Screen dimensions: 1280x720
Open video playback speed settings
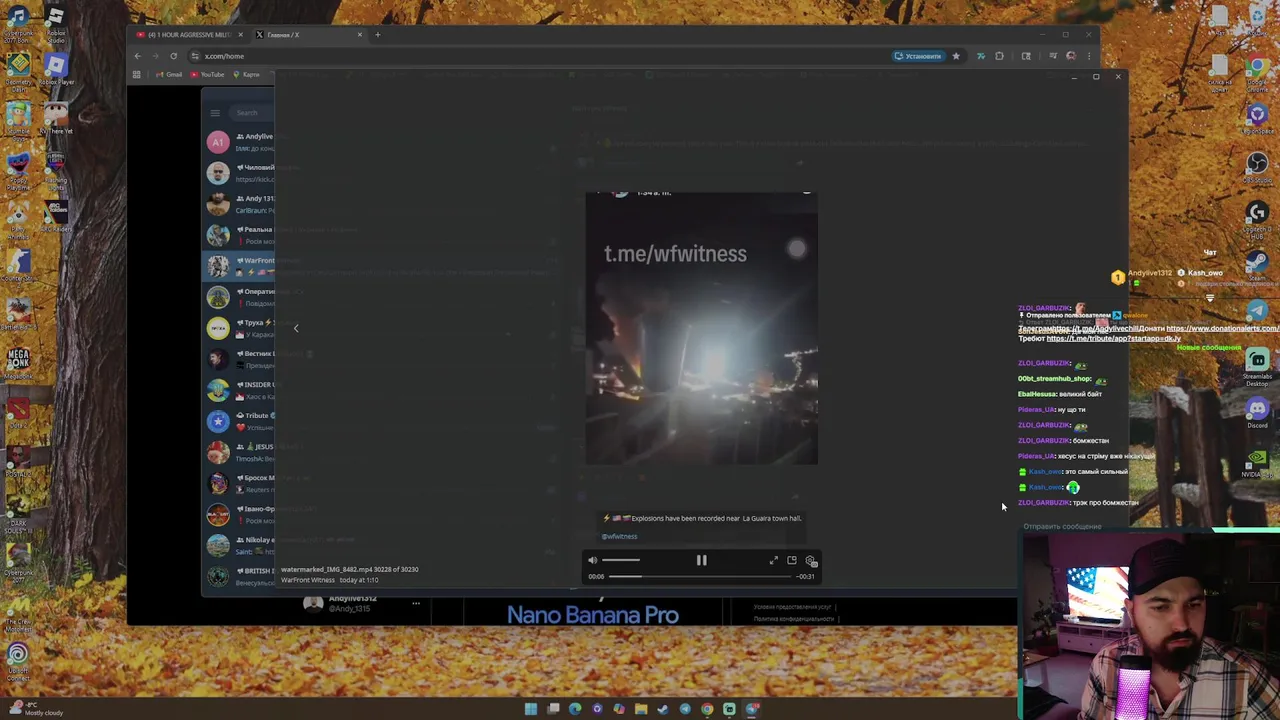[x=811, y=561]
